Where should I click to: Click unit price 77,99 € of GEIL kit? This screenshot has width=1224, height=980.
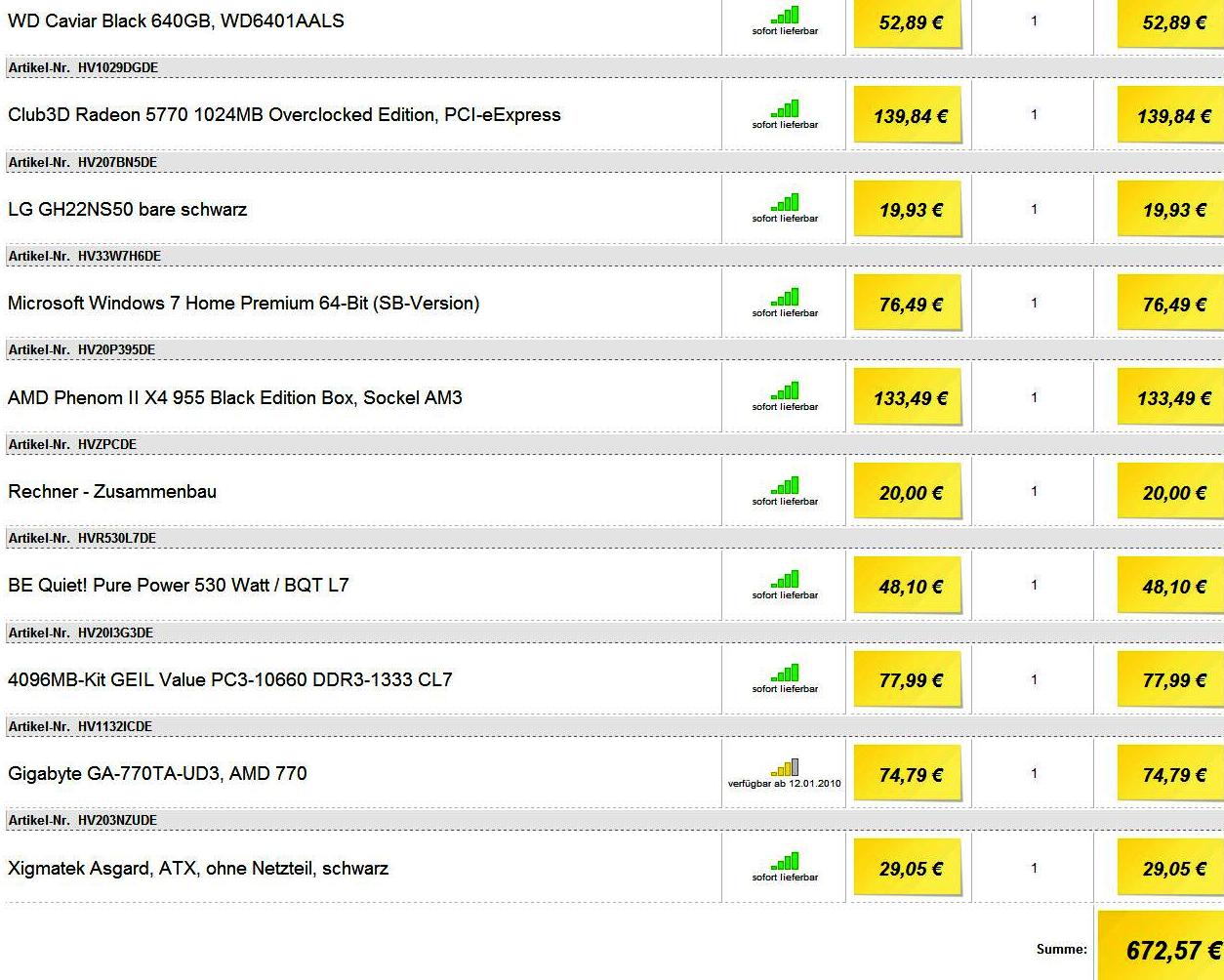(909, 679)
